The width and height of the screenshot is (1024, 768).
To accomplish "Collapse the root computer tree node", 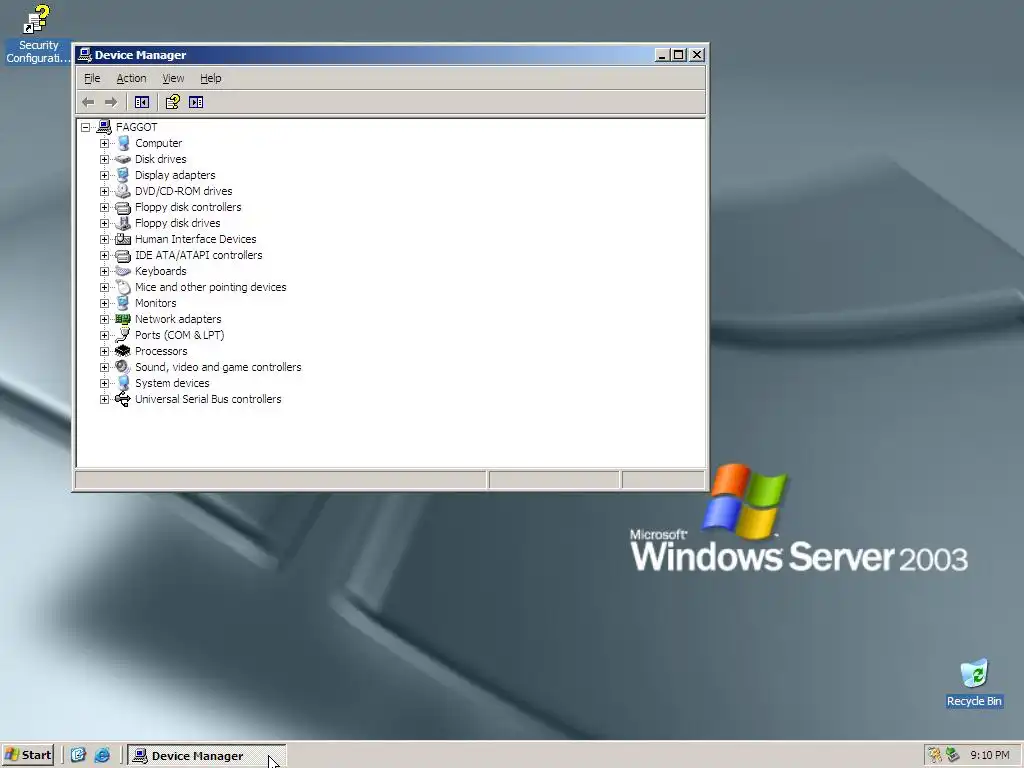I will [86, 127].
